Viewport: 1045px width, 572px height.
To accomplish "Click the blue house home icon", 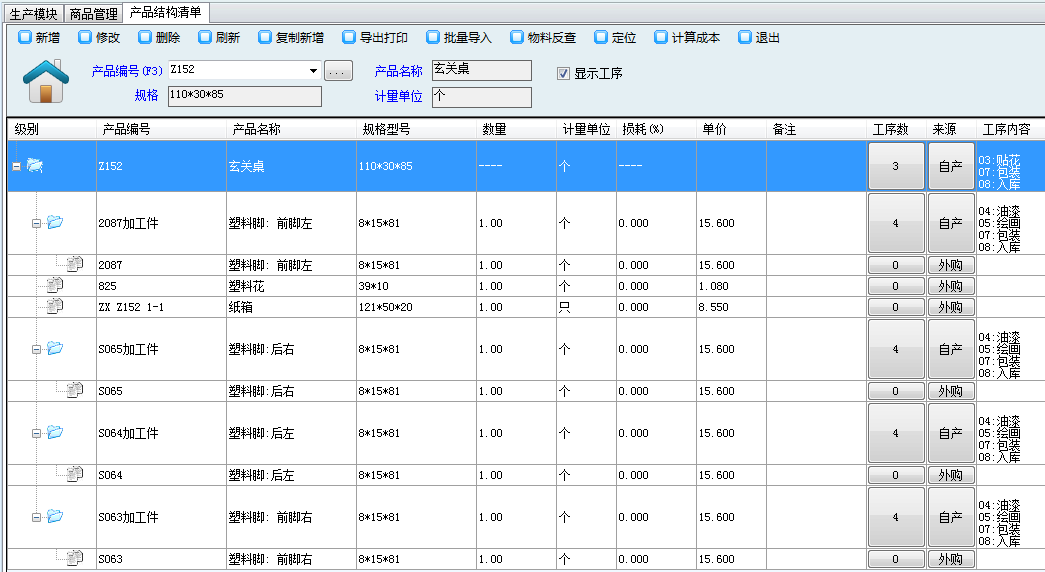I will tap(44, 81).
